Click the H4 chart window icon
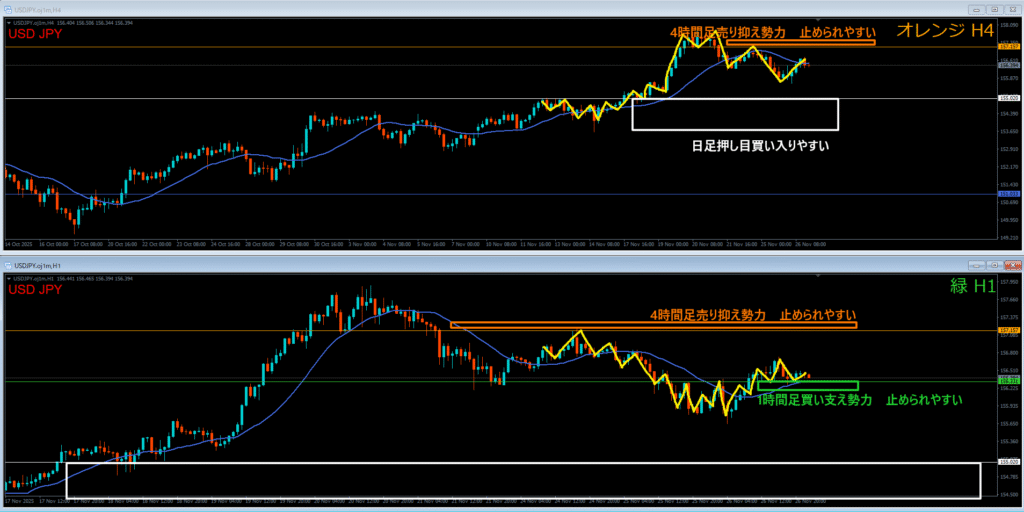The height and width of the screenshot is (512, 1024). (x=8, y=9)
